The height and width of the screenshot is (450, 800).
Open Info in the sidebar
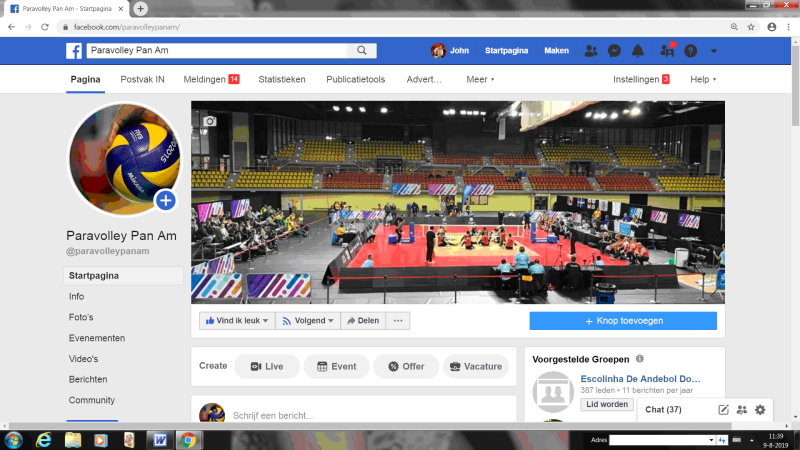click(77, 296)
